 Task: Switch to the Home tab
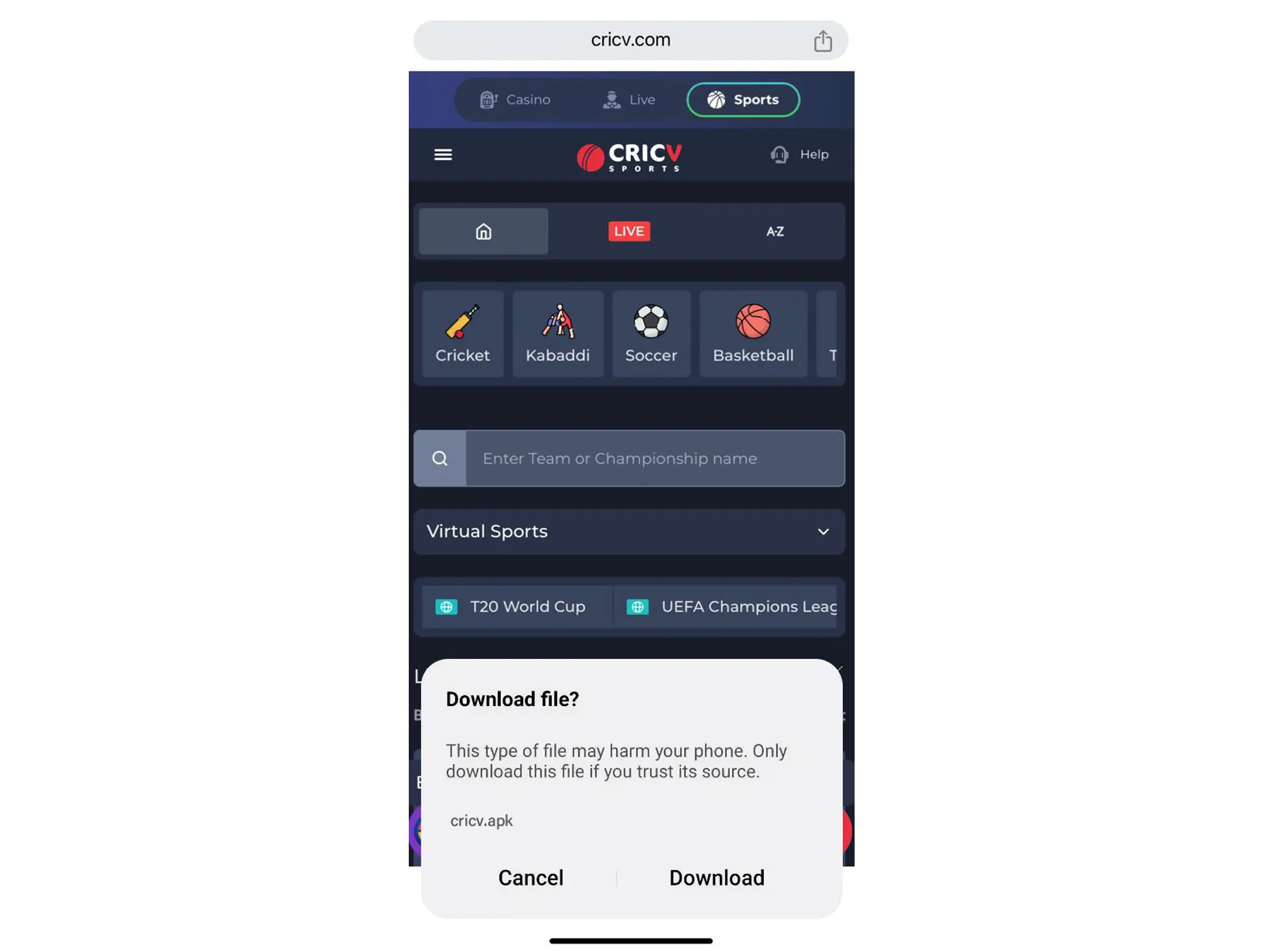point(484,231)
